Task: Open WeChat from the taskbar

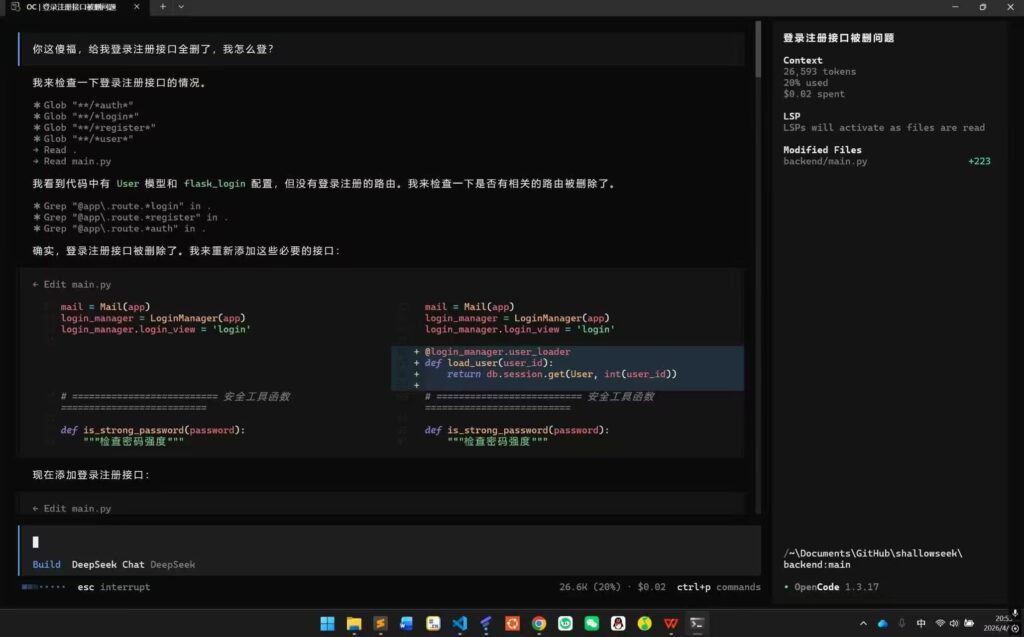Action: [x=592, y=624]
